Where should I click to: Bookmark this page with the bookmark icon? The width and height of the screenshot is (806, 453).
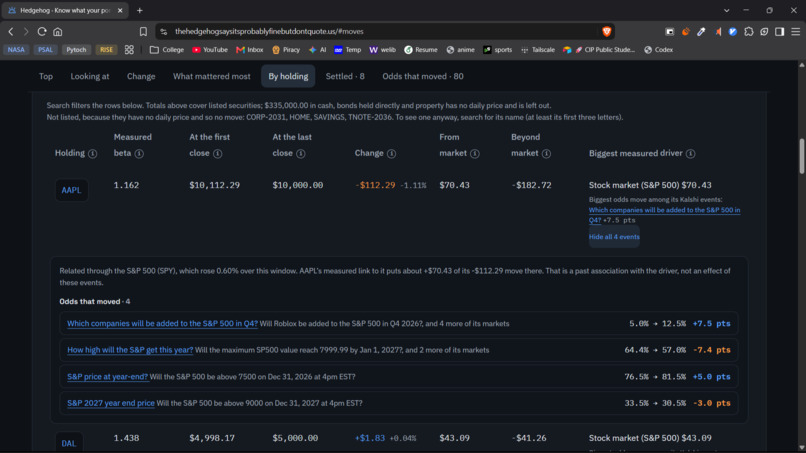click(x=143, y=31)
